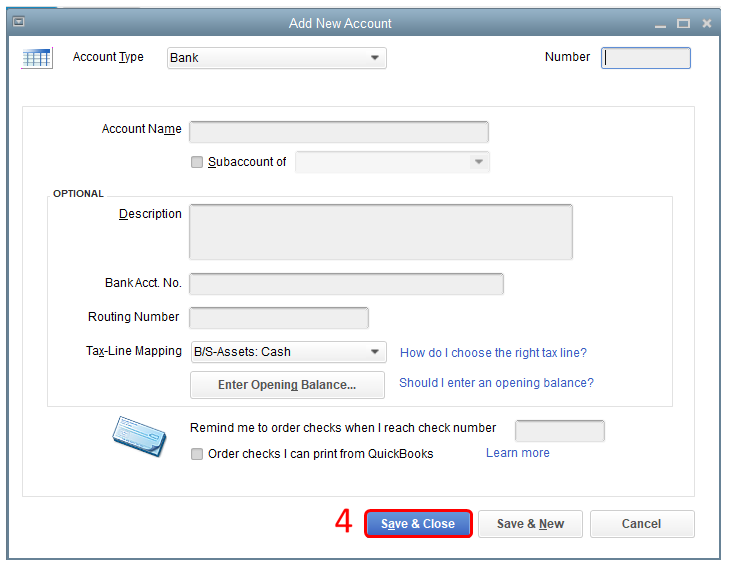730x567 pixels.
Task: Enable the Subaccount of checkbox
Action: pyautogui.click(x=197, y=162)
